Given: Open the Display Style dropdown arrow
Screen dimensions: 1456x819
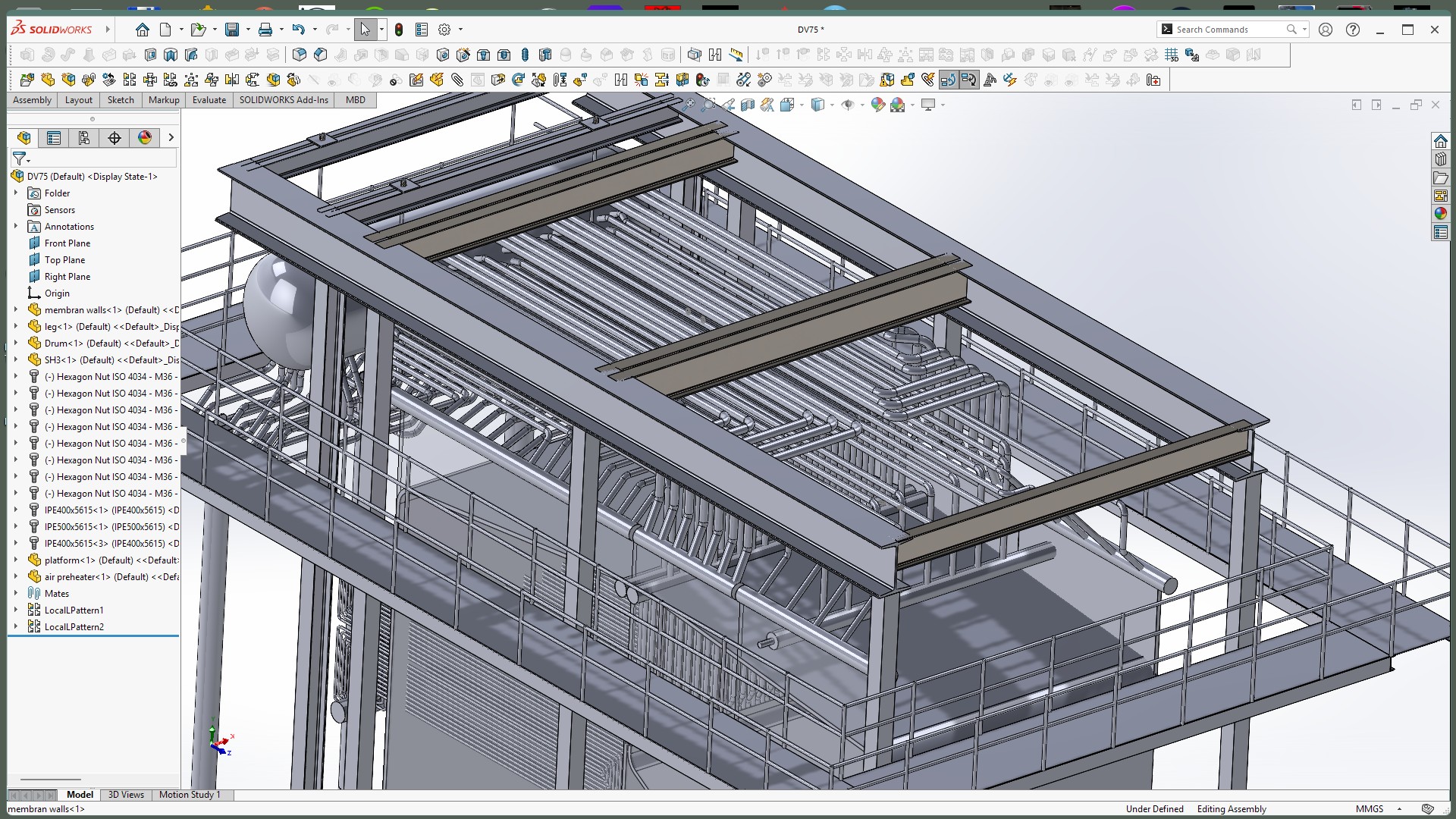Looking at the screenshot, I should [832, 105].
